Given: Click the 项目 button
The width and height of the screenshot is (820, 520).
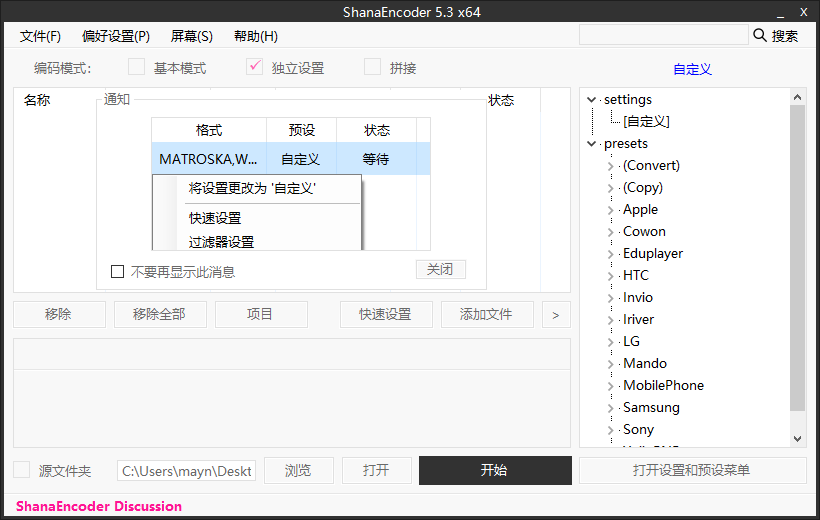Looking at the screenshot, I should click(x=261, y=314).
